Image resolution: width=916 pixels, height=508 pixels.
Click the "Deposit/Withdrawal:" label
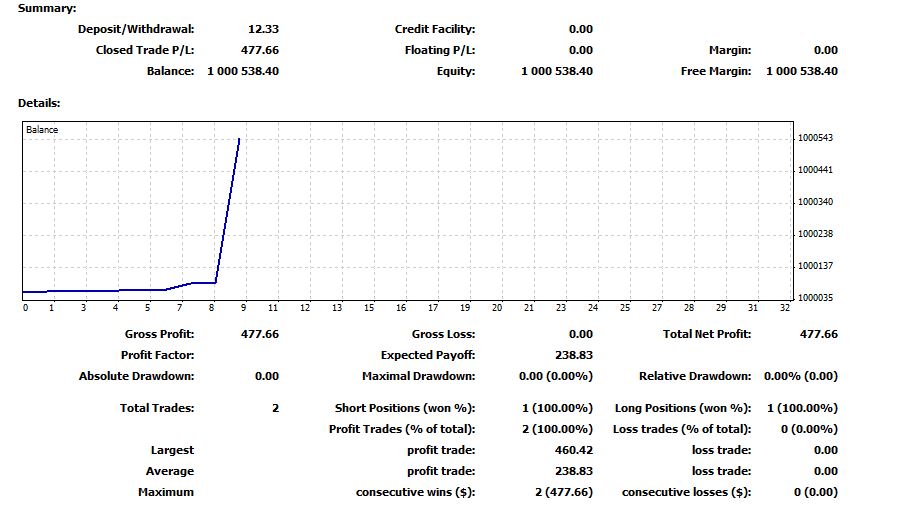point(136,29)
